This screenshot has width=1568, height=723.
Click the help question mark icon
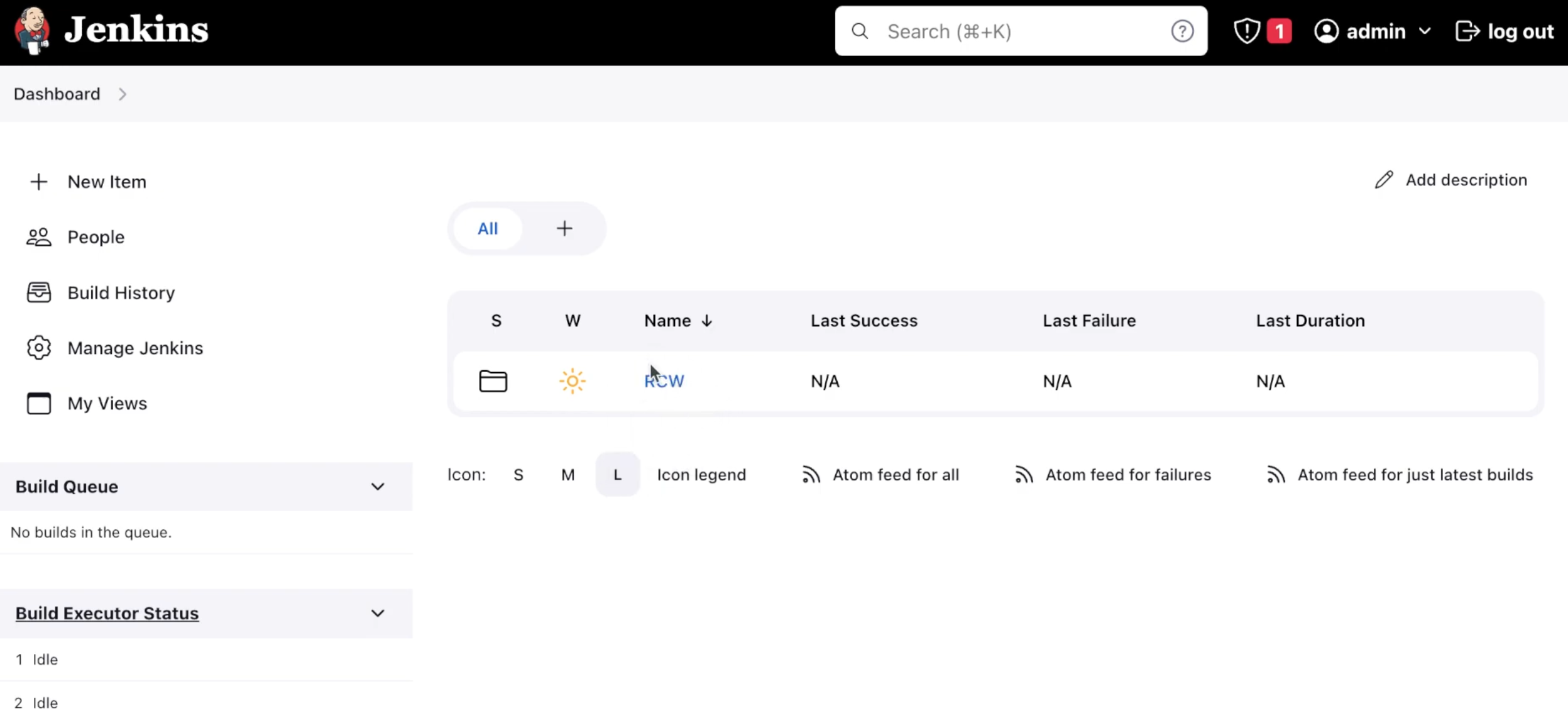point(1184,31)
